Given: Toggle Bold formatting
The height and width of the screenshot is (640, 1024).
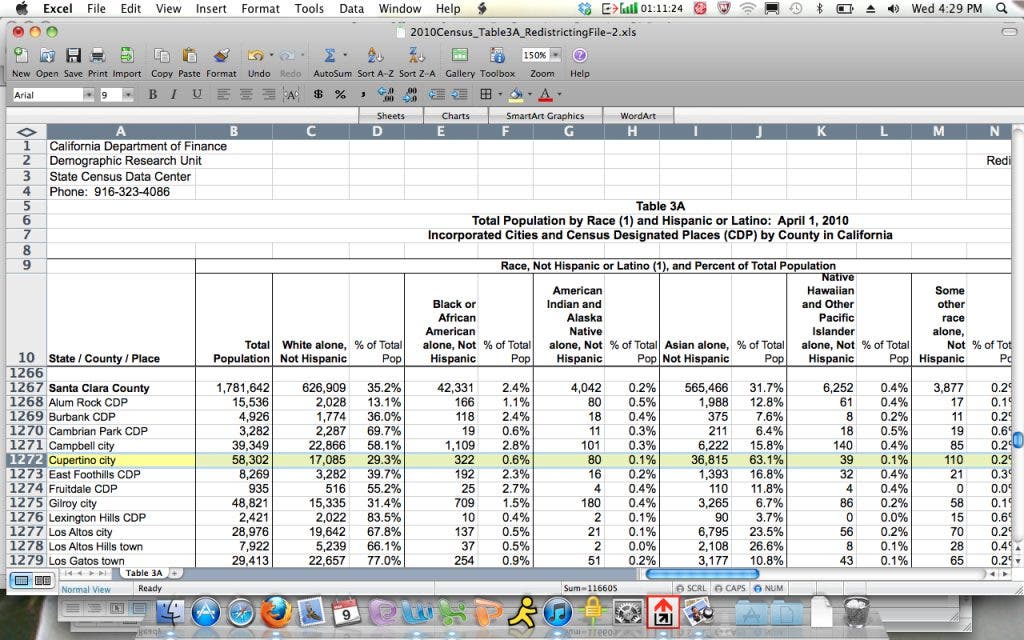Looking at the screenshot, I should click(x=152, y=95).
